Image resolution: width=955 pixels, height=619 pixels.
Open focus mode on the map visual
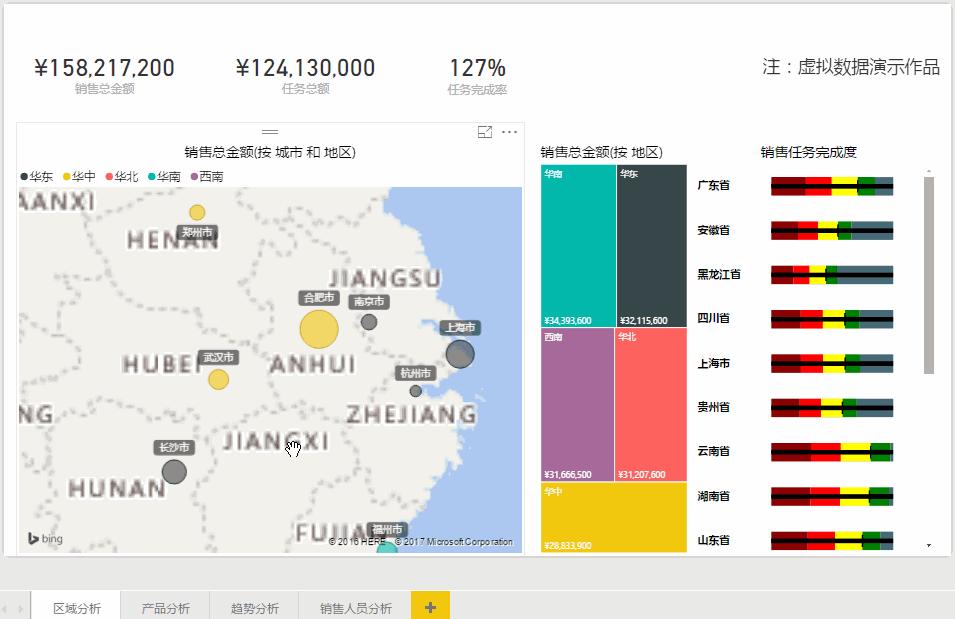pos(484,131)
